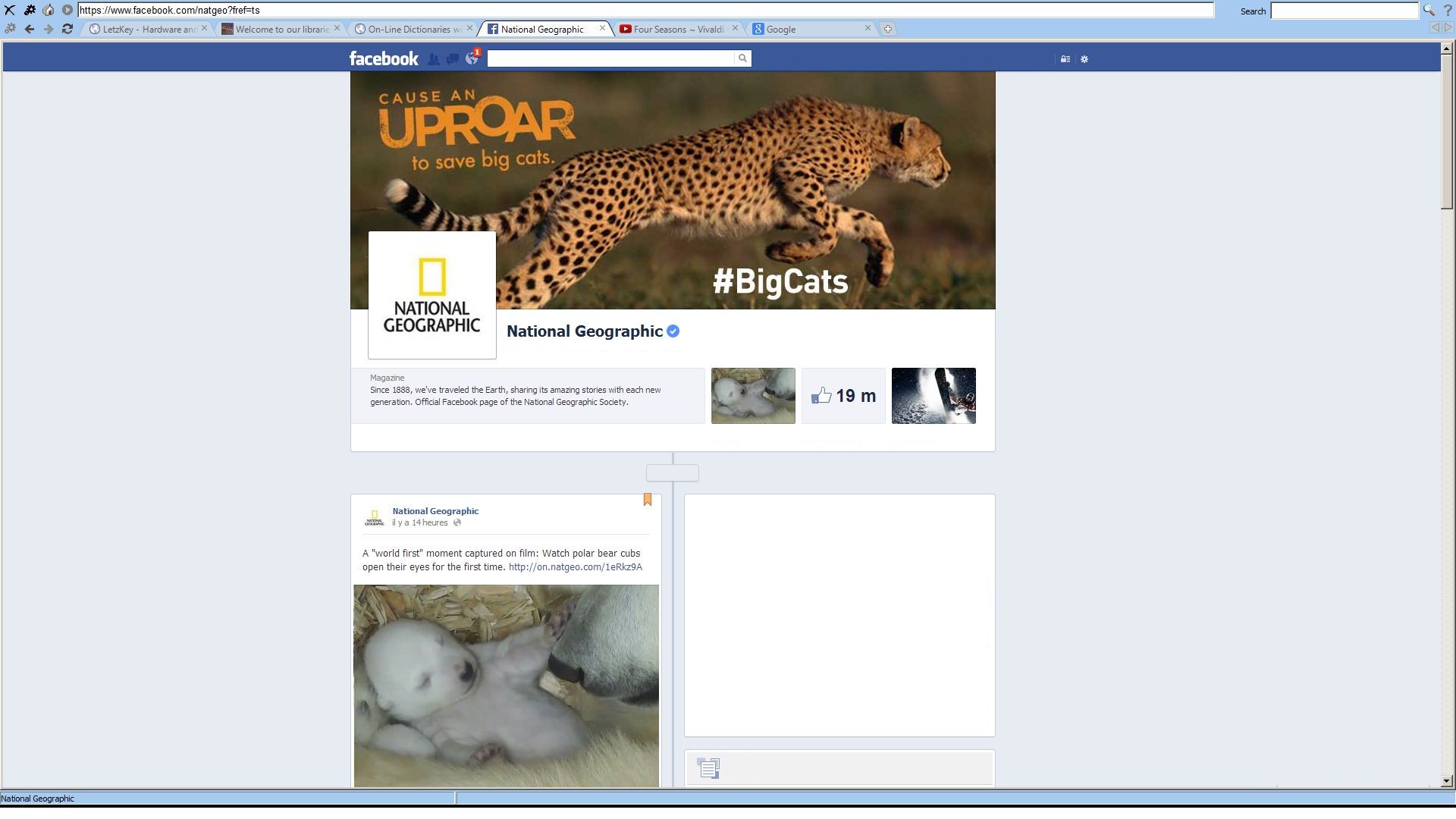The height and width of the screenshot is (819, 1456).
Task: Open Facebook account settings gear icon
Action: pyautogui.click(x=1084, y=59)
